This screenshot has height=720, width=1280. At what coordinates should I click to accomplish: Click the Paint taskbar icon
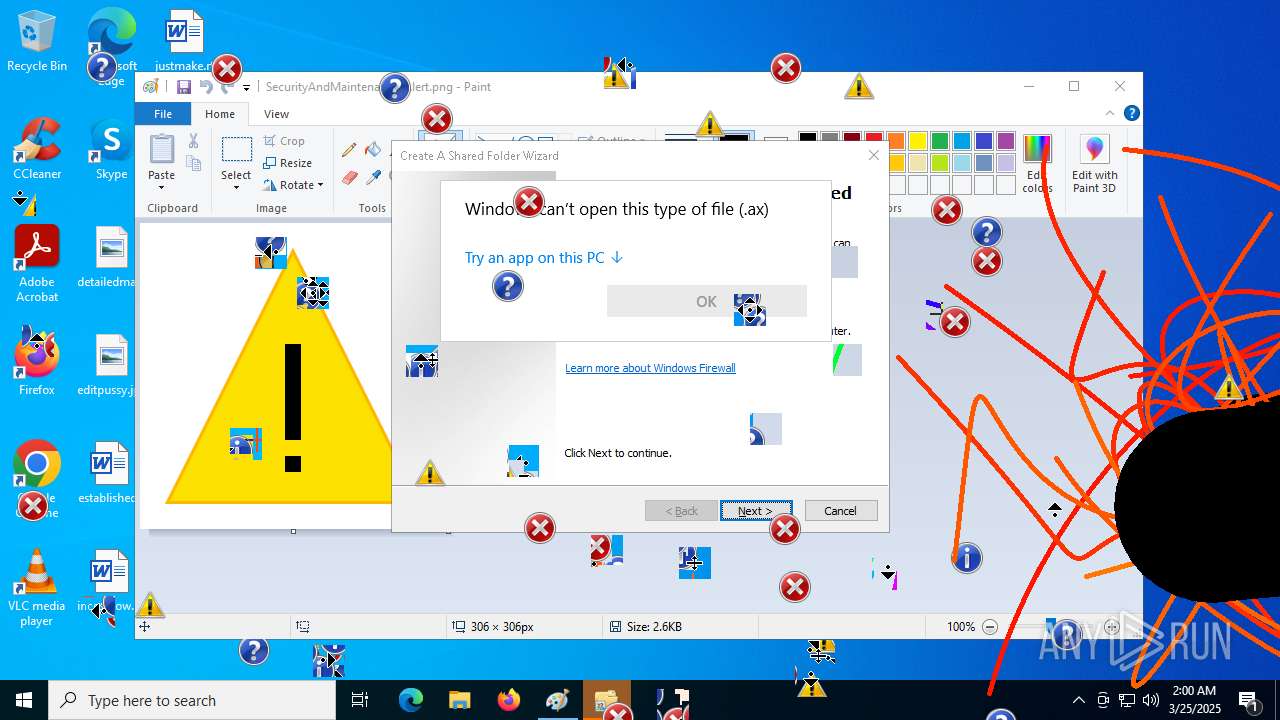557,700
